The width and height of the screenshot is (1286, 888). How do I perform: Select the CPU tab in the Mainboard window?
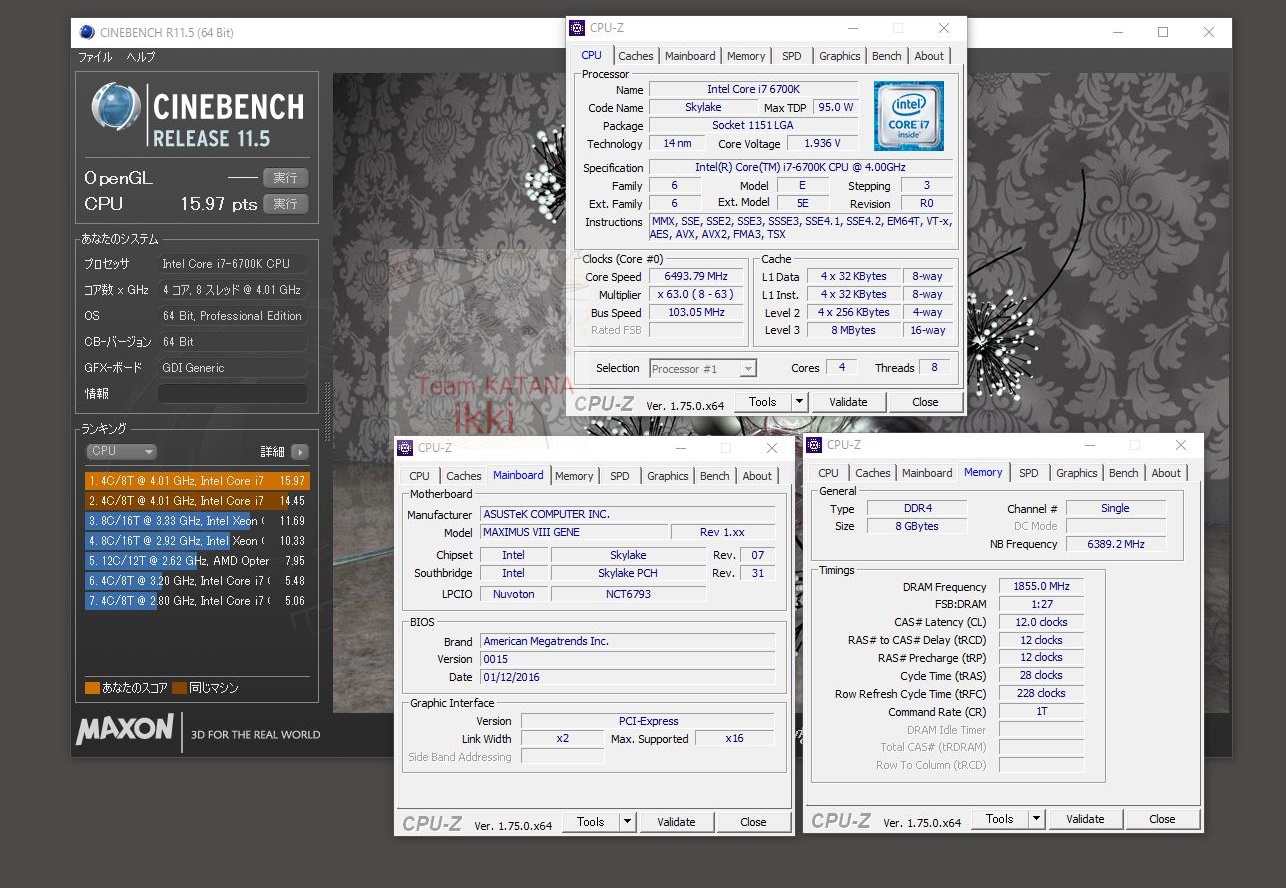coord(419,476)
